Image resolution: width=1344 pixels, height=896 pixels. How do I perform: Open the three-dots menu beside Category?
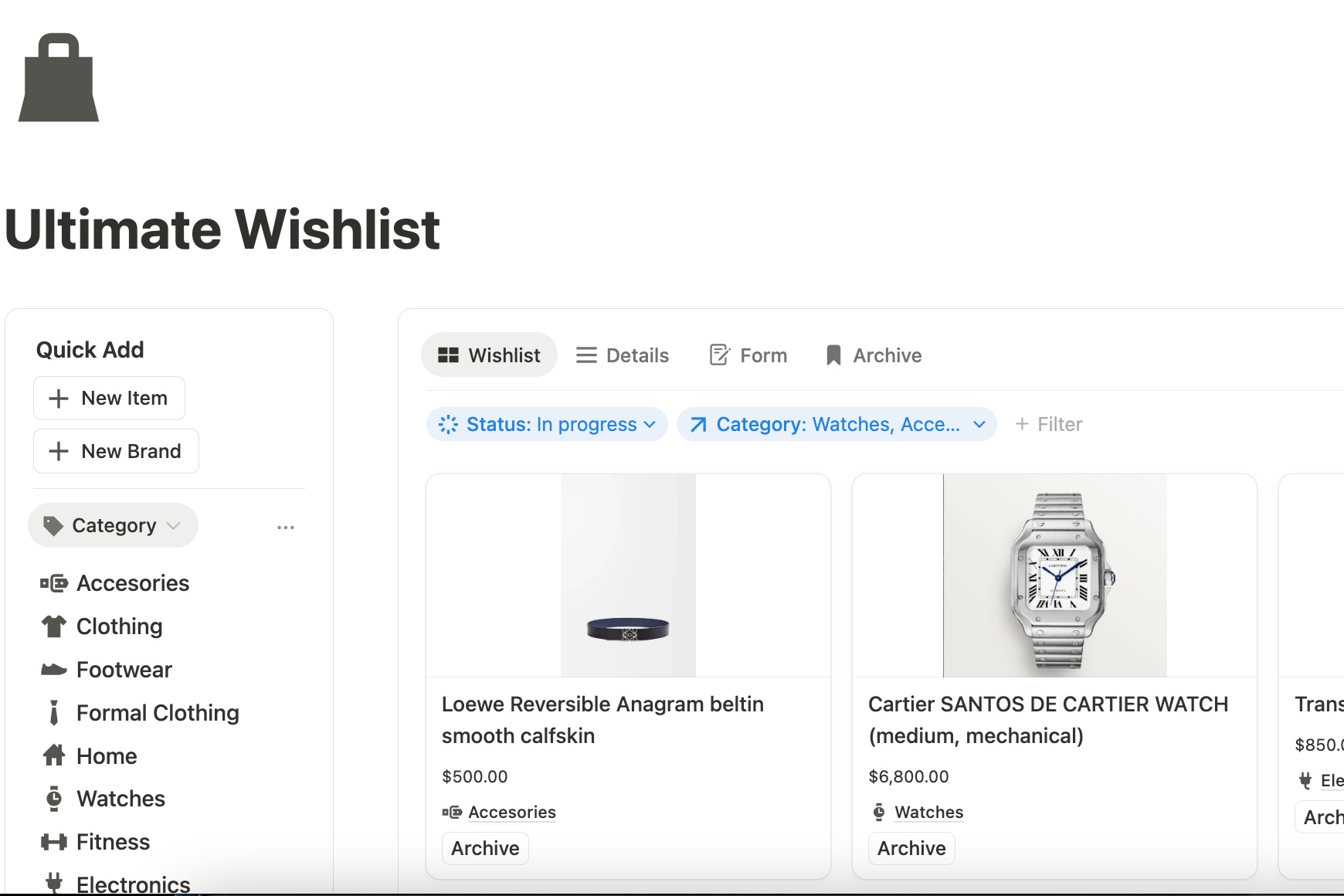(x=286, y=528)
